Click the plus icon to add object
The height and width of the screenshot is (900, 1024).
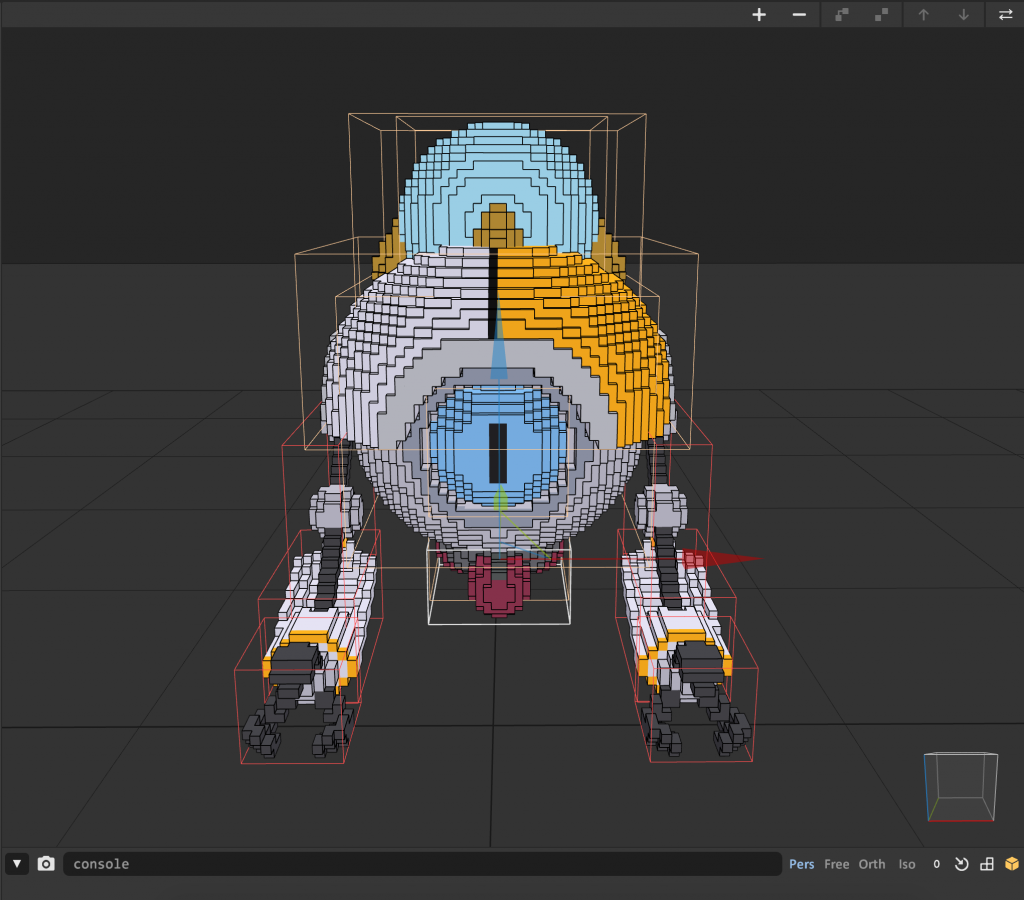[x=759, y=15]
